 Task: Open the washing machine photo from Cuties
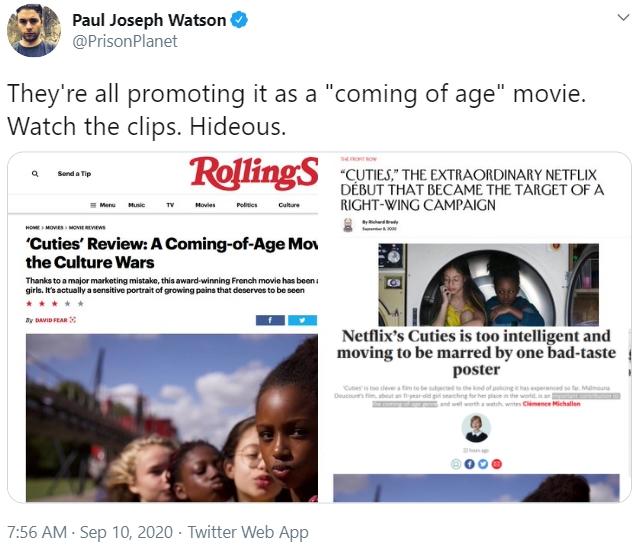tap(488, 284)
